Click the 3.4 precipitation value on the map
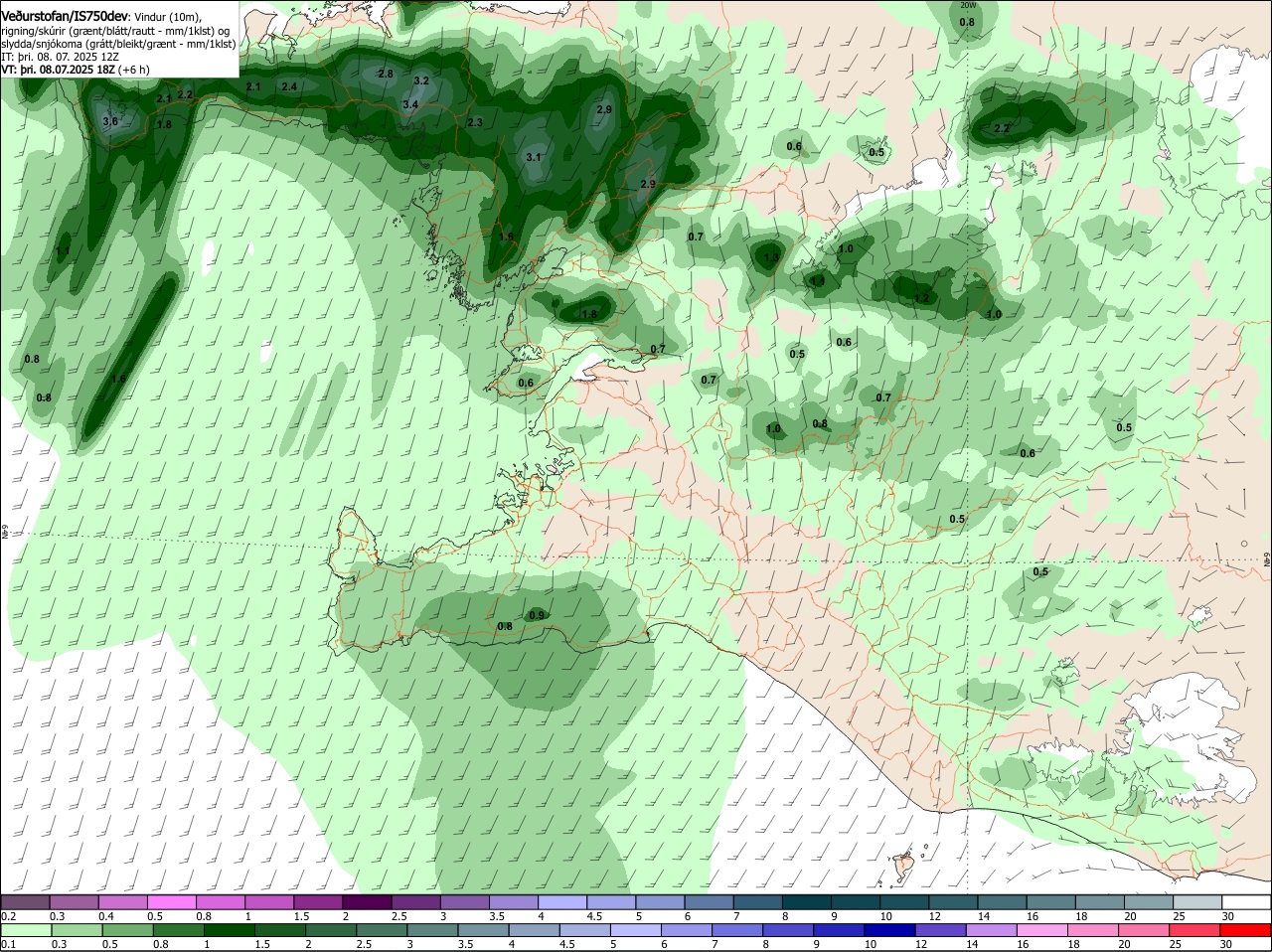The image size is (1272, 952). (x=410, y=104)
